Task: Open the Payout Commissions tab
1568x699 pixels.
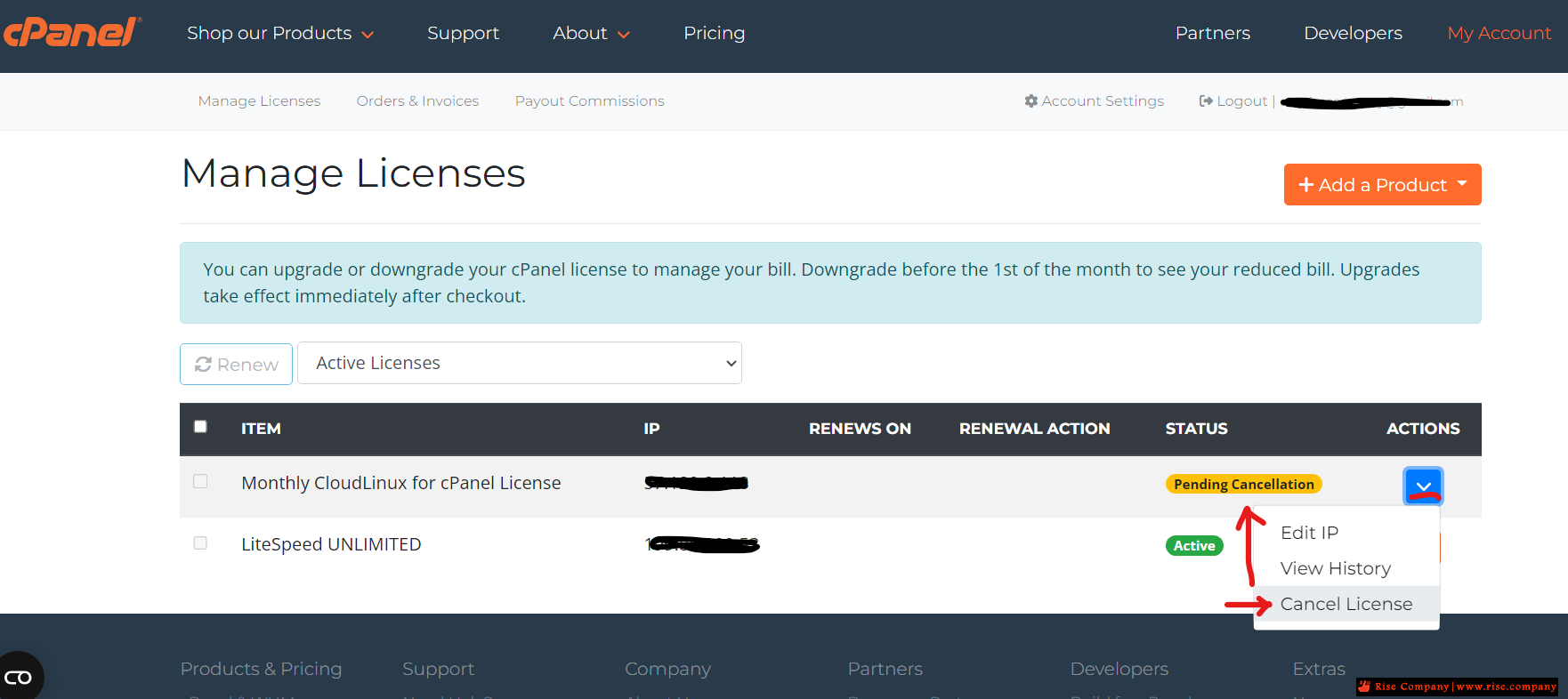Action: tap(589, 100)
